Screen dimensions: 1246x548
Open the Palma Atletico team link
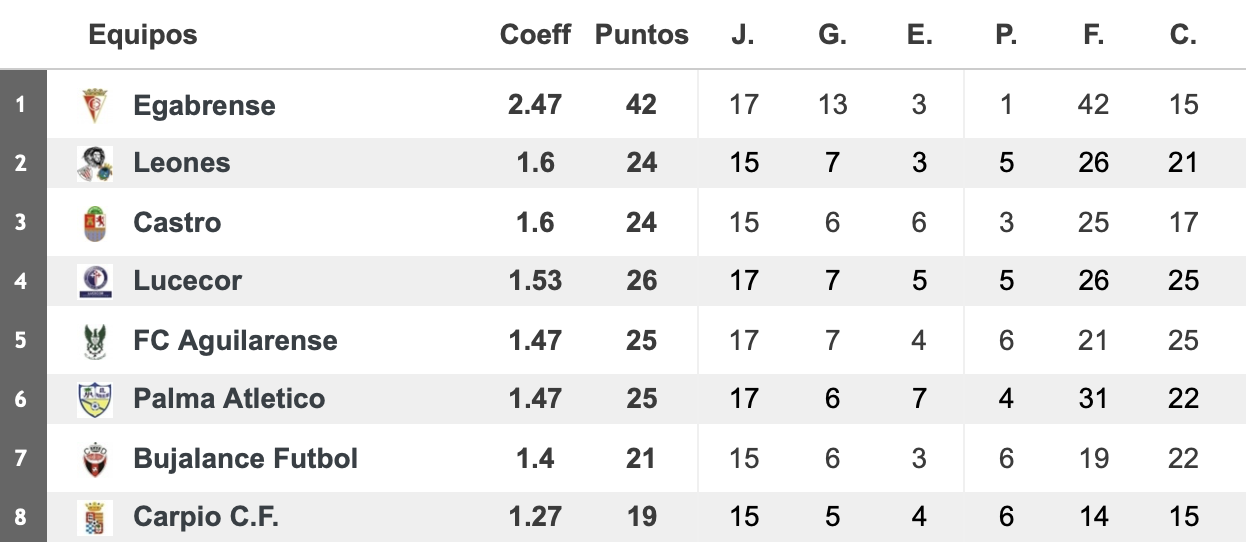229,399
